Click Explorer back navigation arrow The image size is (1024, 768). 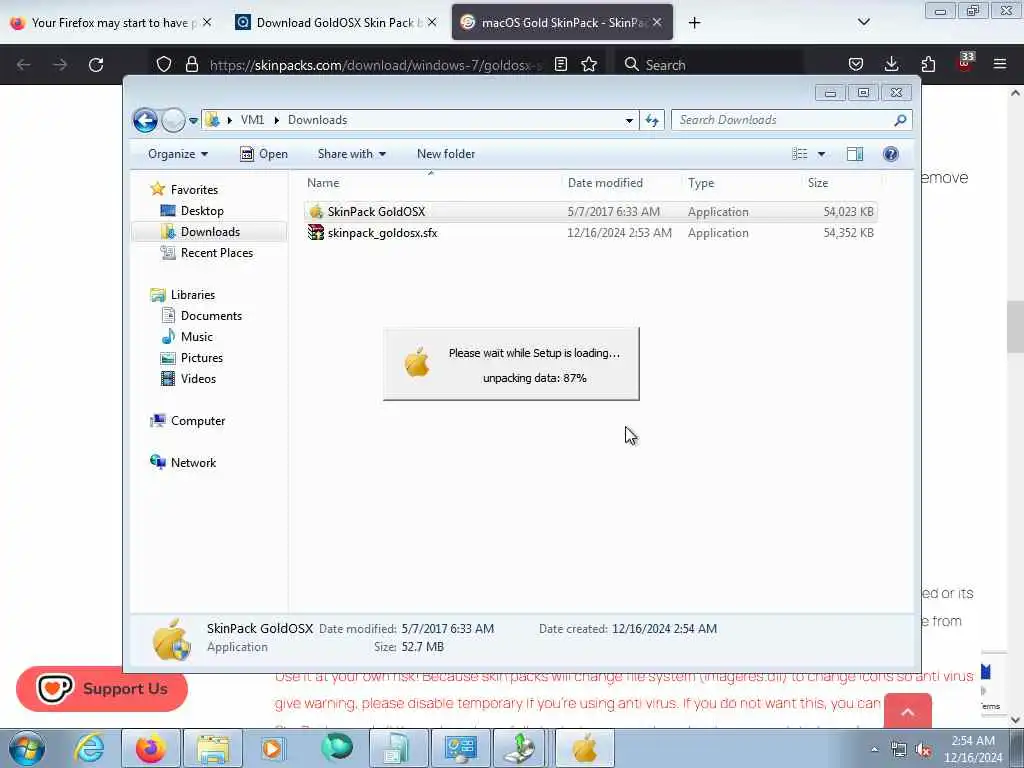pyautogui.click(x=145, y=120)
